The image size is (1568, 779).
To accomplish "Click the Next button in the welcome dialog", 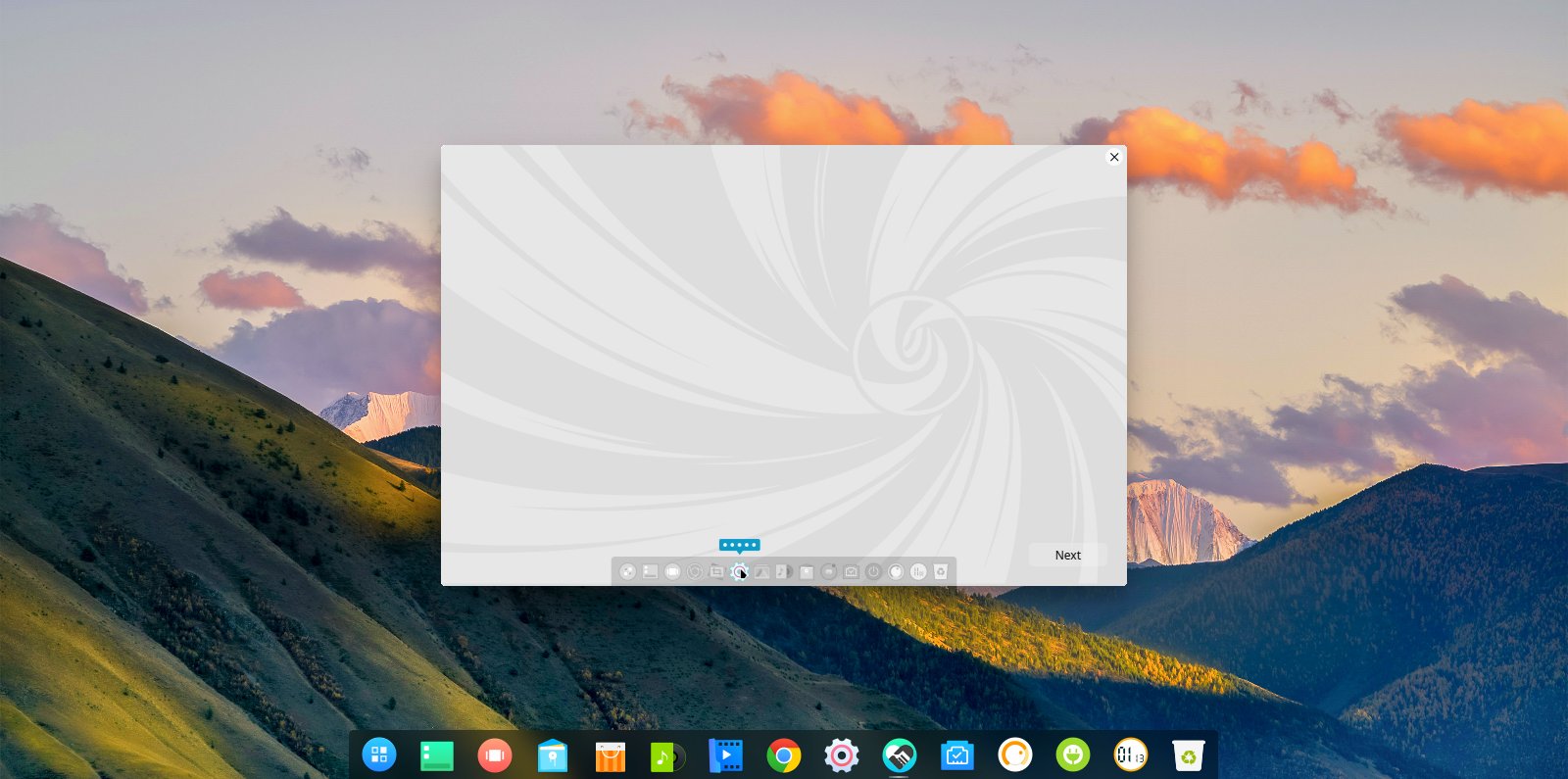I will click(x=1067, y=555).
